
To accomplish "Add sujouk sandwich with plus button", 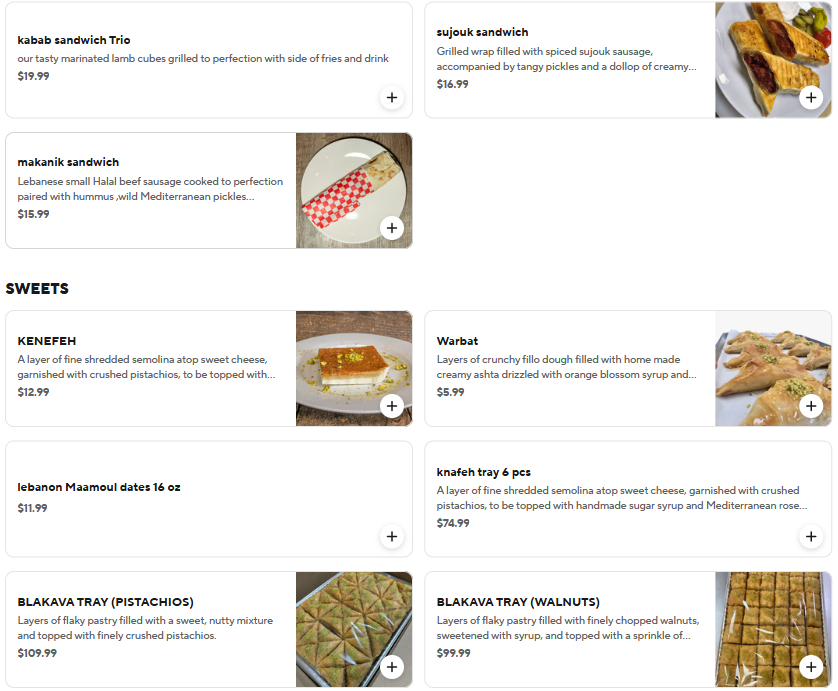I will click(811, 98).
